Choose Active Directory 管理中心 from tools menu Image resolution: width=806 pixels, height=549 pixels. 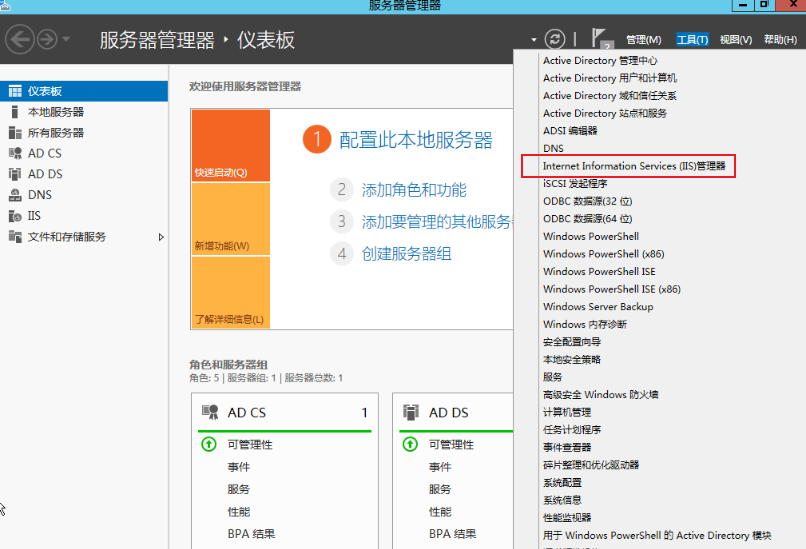pyautogui.click(x=600, y=61)
